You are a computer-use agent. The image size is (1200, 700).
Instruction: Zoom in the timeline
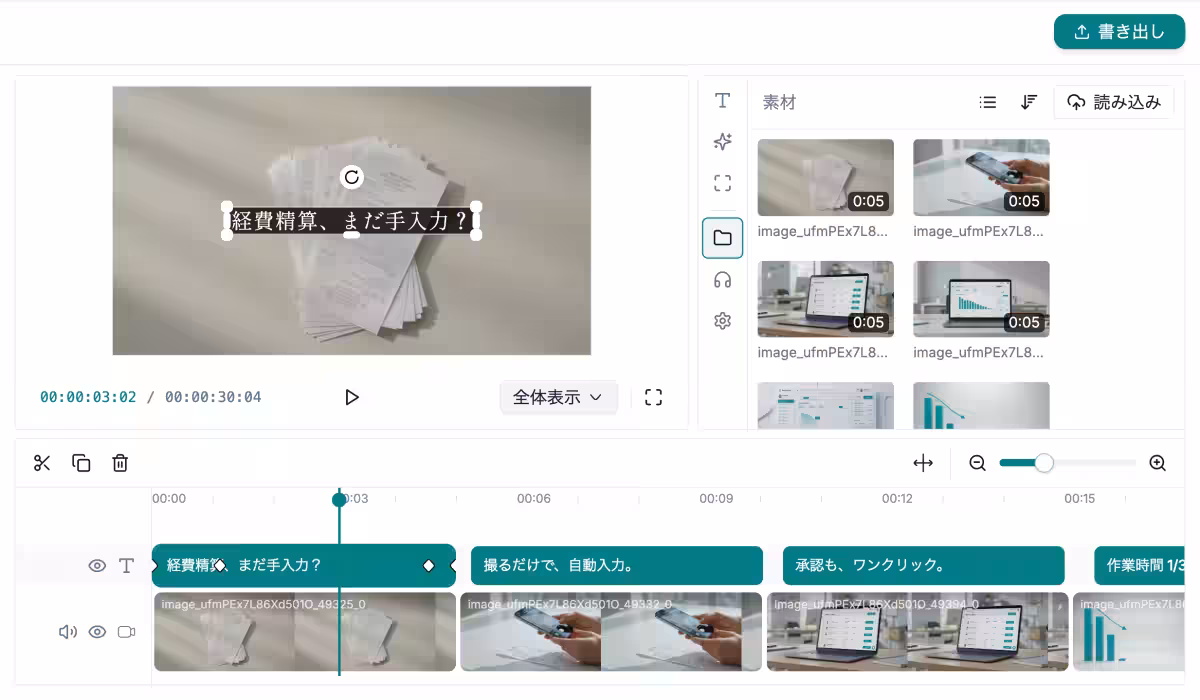[x=1158, y=463]
